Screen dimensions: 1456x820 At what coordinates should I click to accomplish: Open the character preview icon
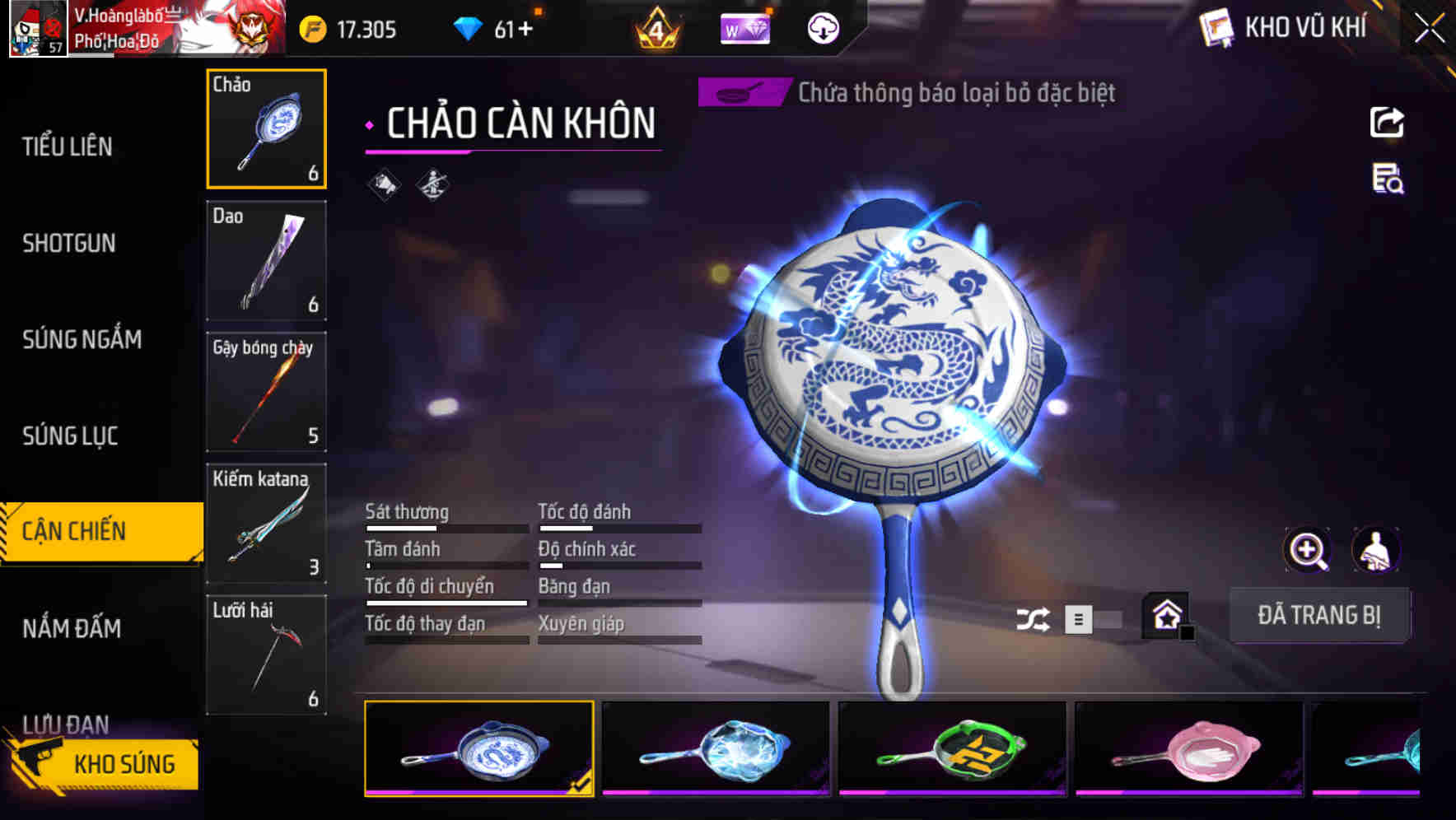pos(1375,550)
